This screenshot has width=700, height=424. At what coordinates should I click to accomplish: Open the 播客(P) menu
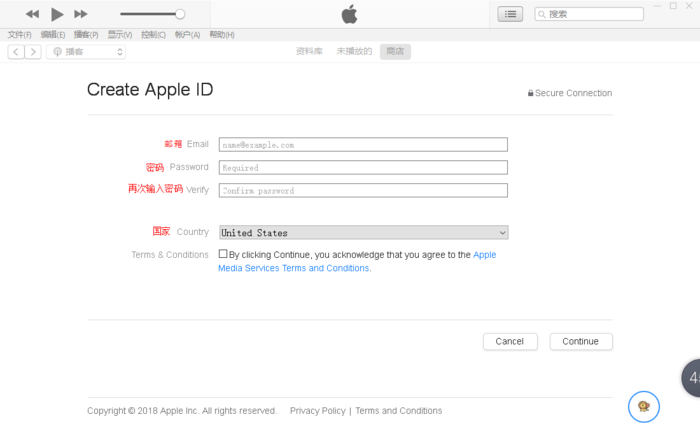(x=86, y=34)
